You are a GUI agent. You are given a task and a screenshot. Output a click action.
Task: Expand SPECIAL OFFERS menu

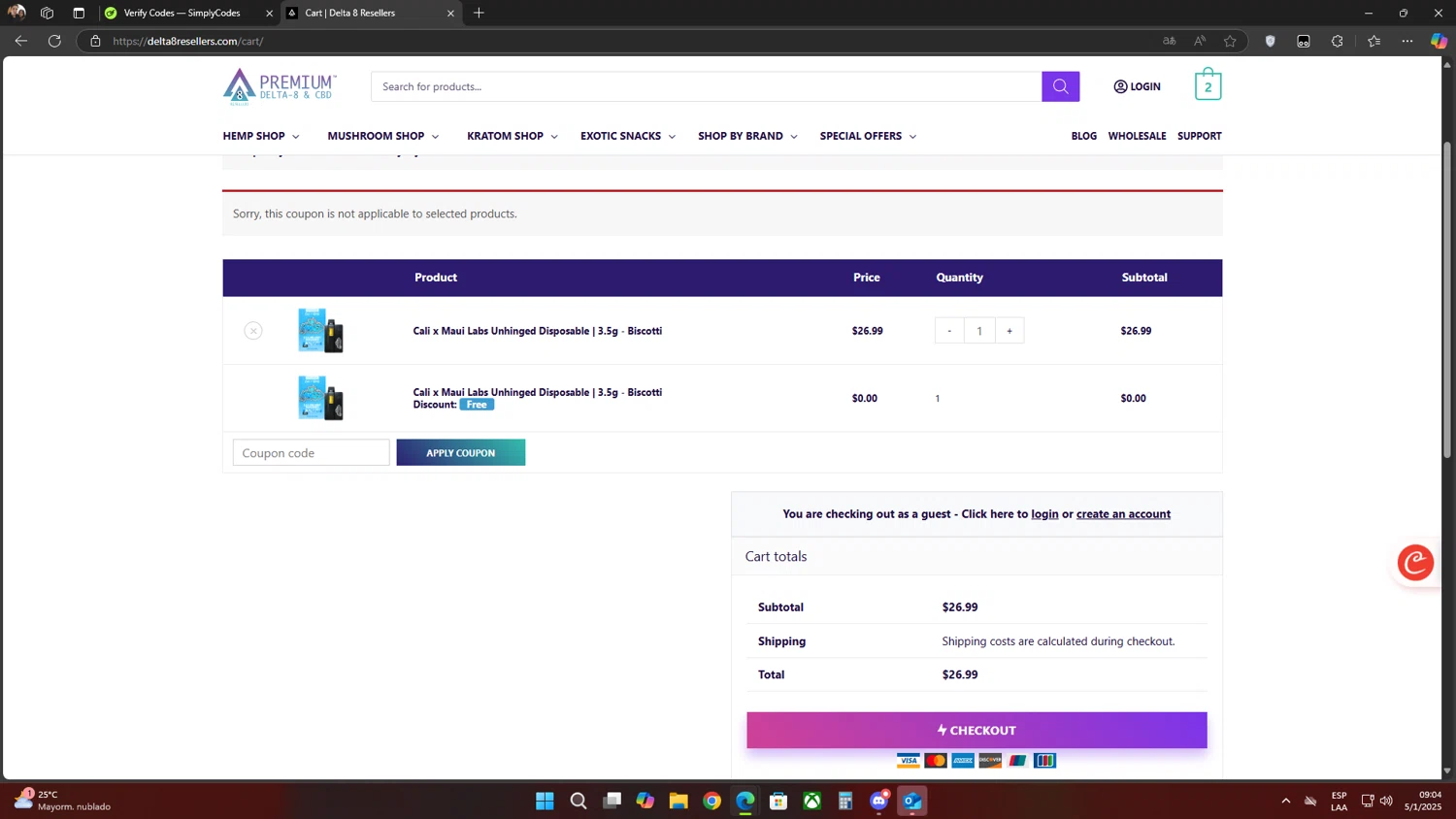tap(868, 136)
